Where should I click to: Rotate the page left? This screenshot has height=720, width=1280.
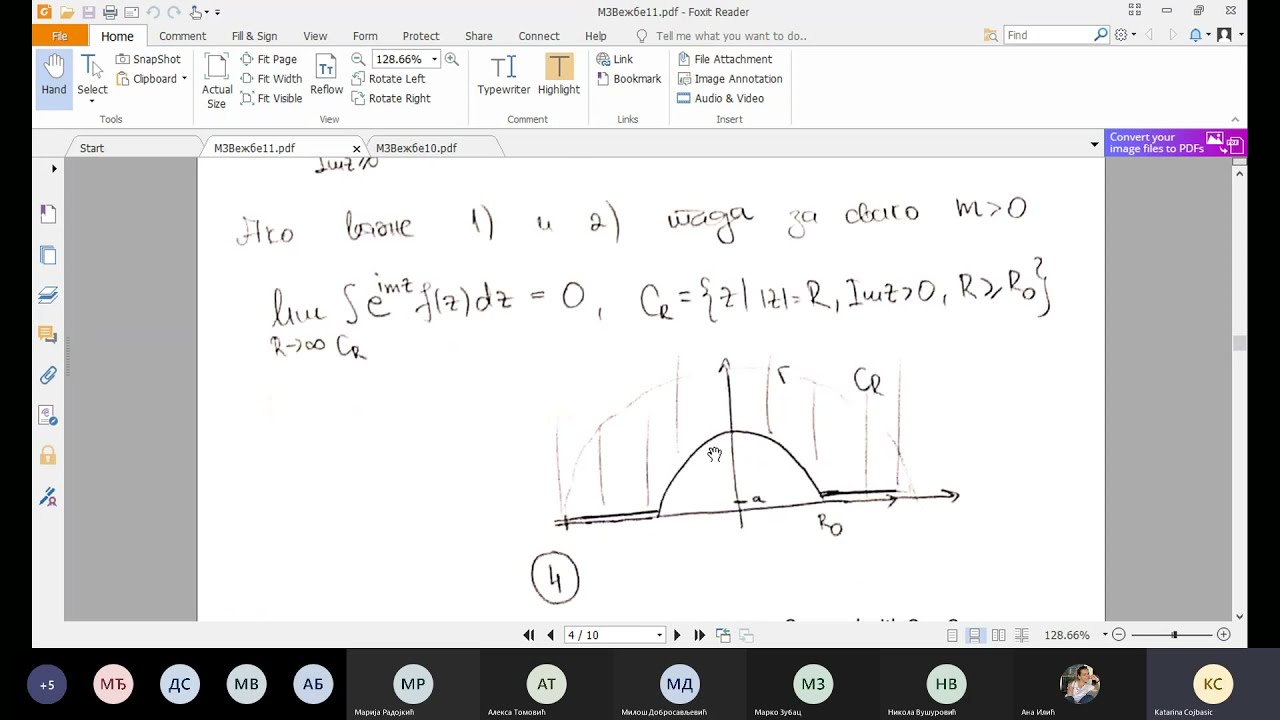coord(388,79)
